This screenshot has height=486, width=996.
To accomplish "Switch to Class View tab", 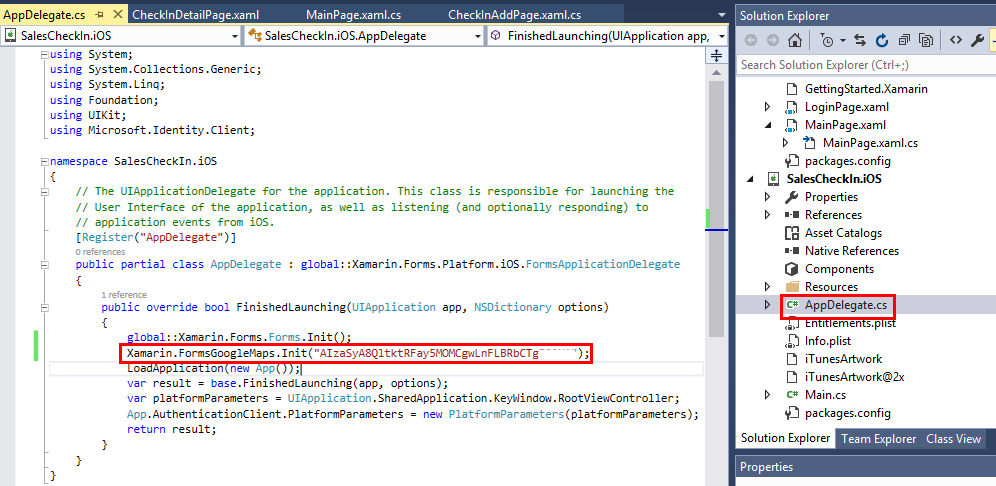I will coord(953,439).
